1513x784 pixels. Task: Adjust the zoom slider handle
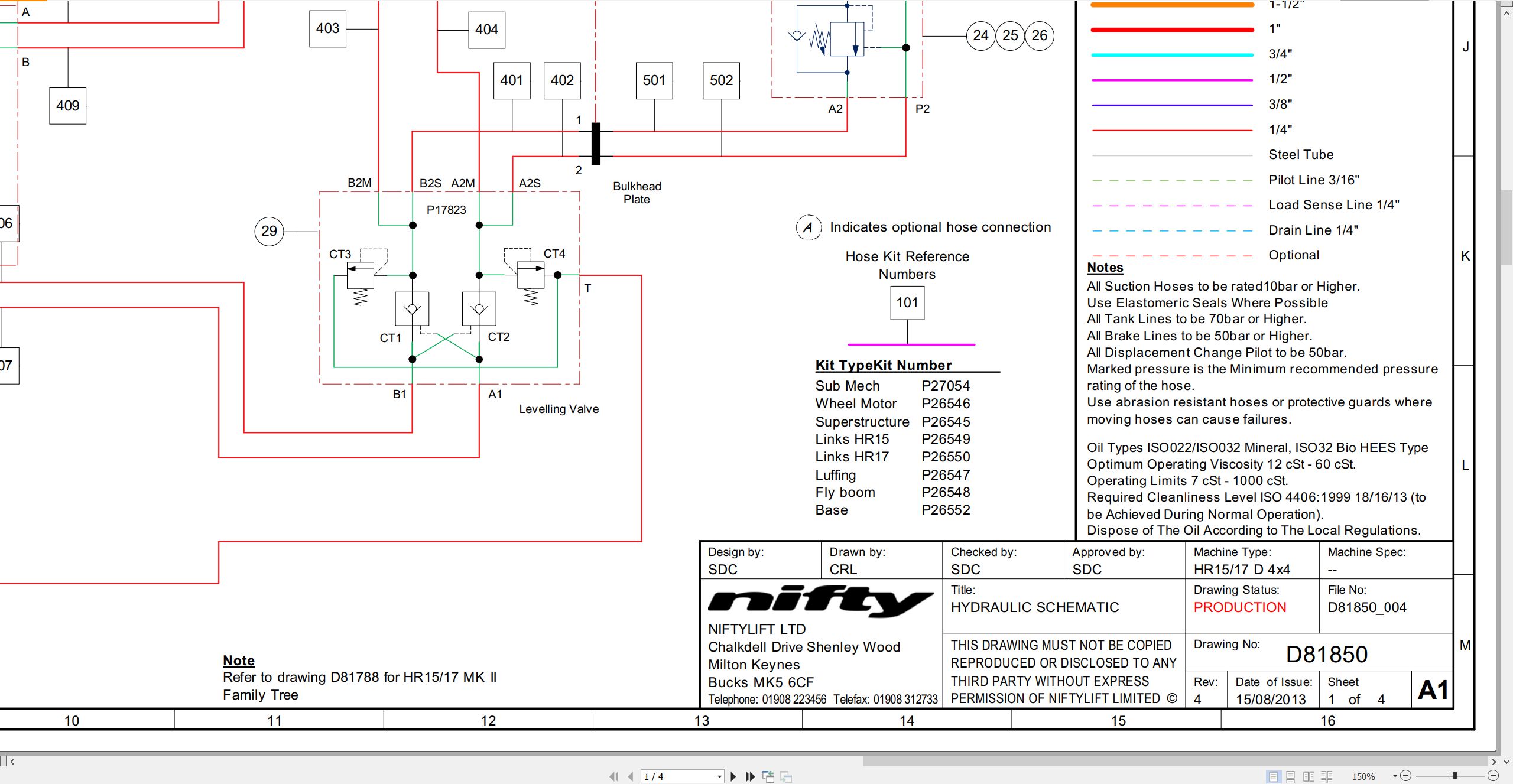point(1454,776)
